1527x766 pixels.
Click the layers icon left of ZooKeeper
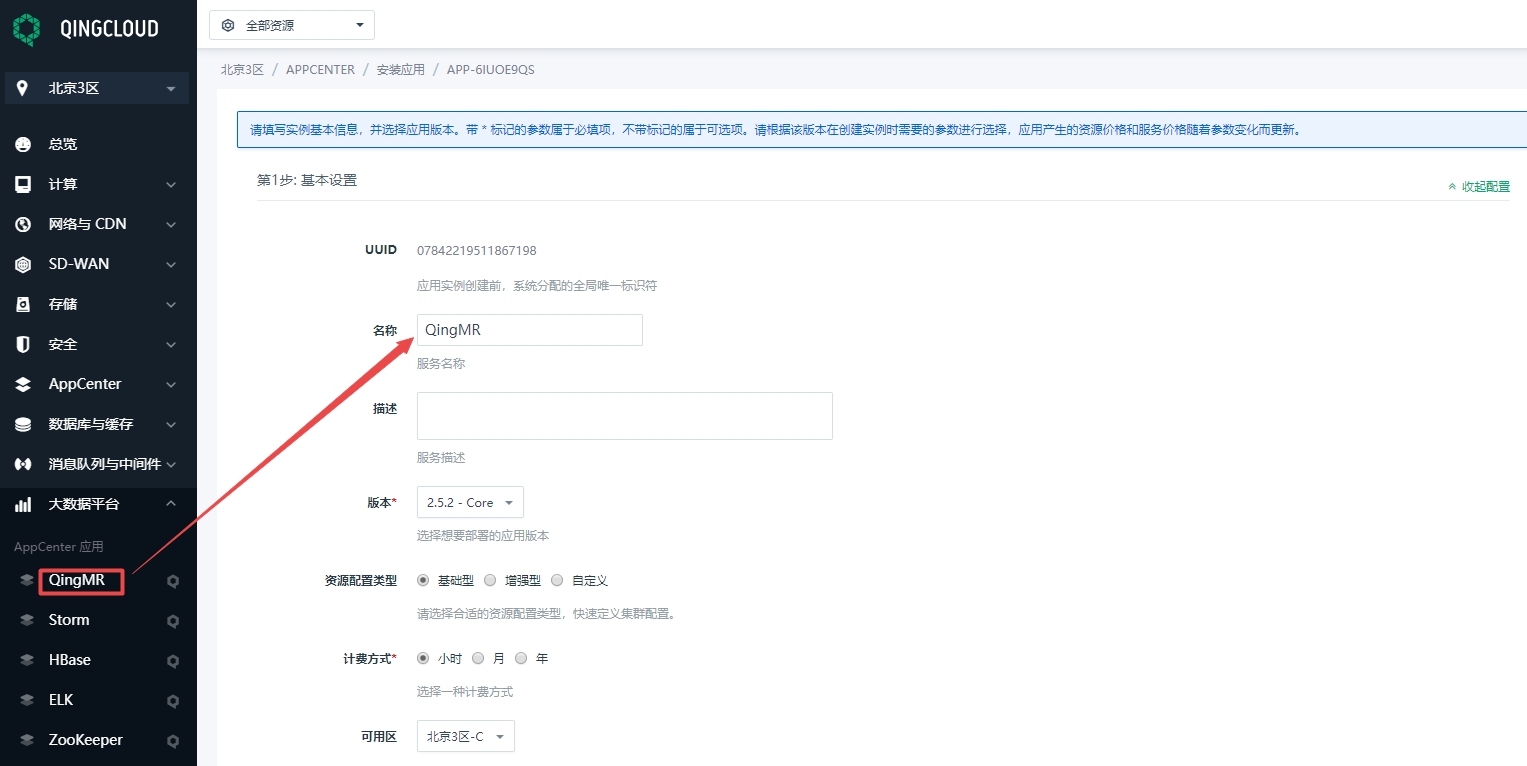[x=27, y=740]
